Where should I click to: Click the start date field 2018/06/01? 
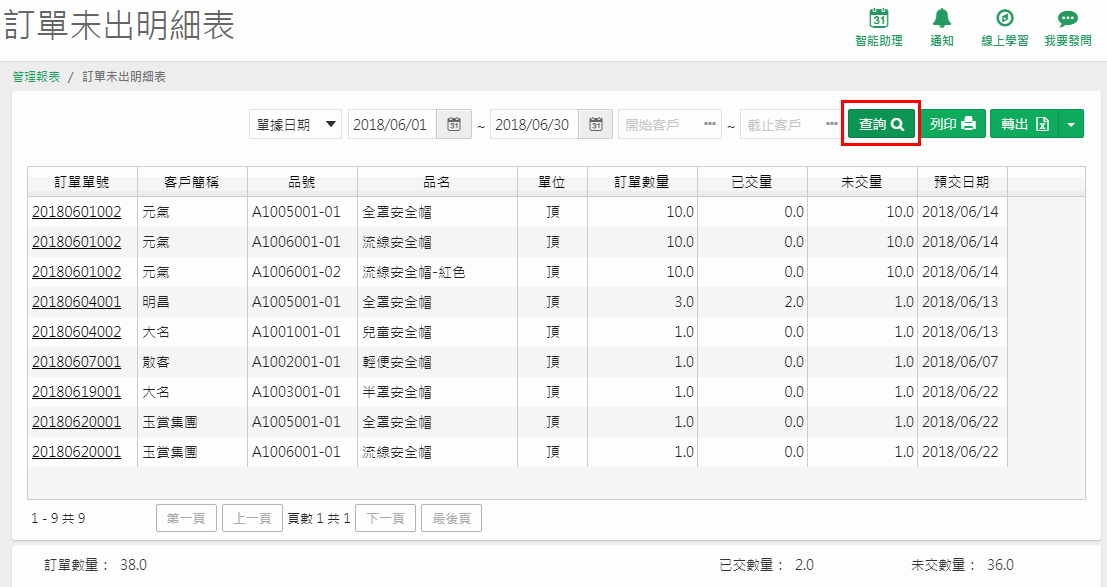(392, 124)
